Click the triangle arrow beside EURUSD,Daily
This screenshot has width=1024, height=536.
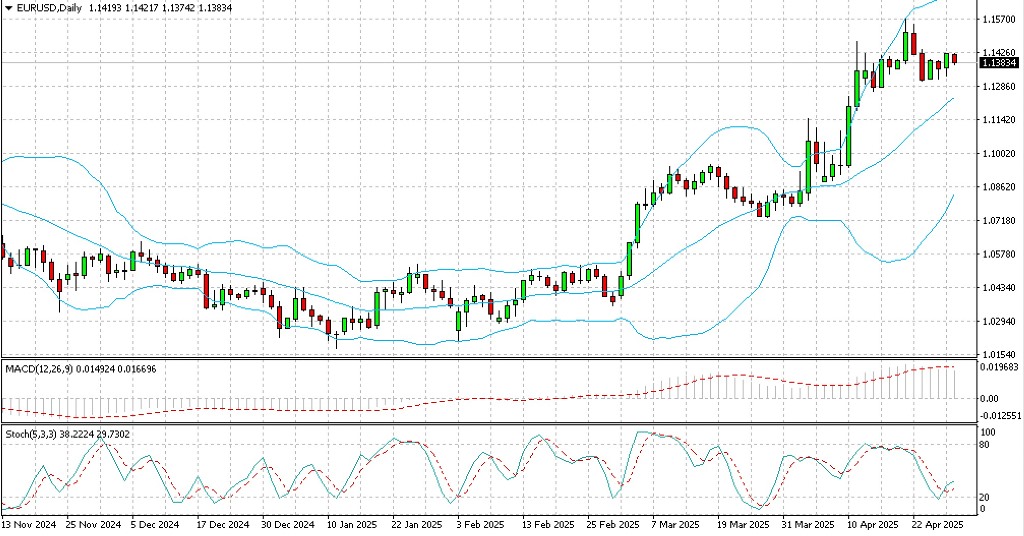click(8, 8)
